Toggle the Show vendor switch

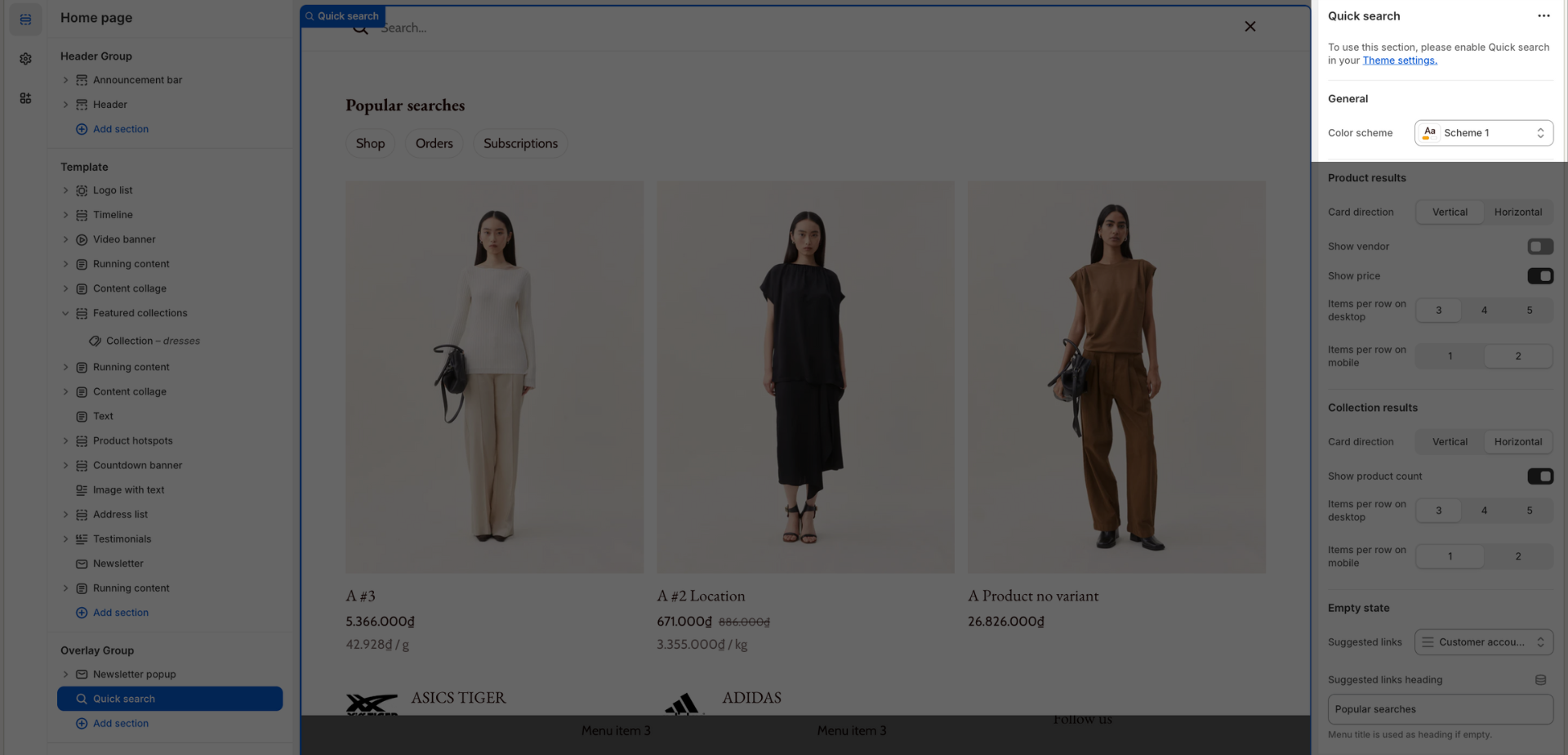click(1540, 247)
